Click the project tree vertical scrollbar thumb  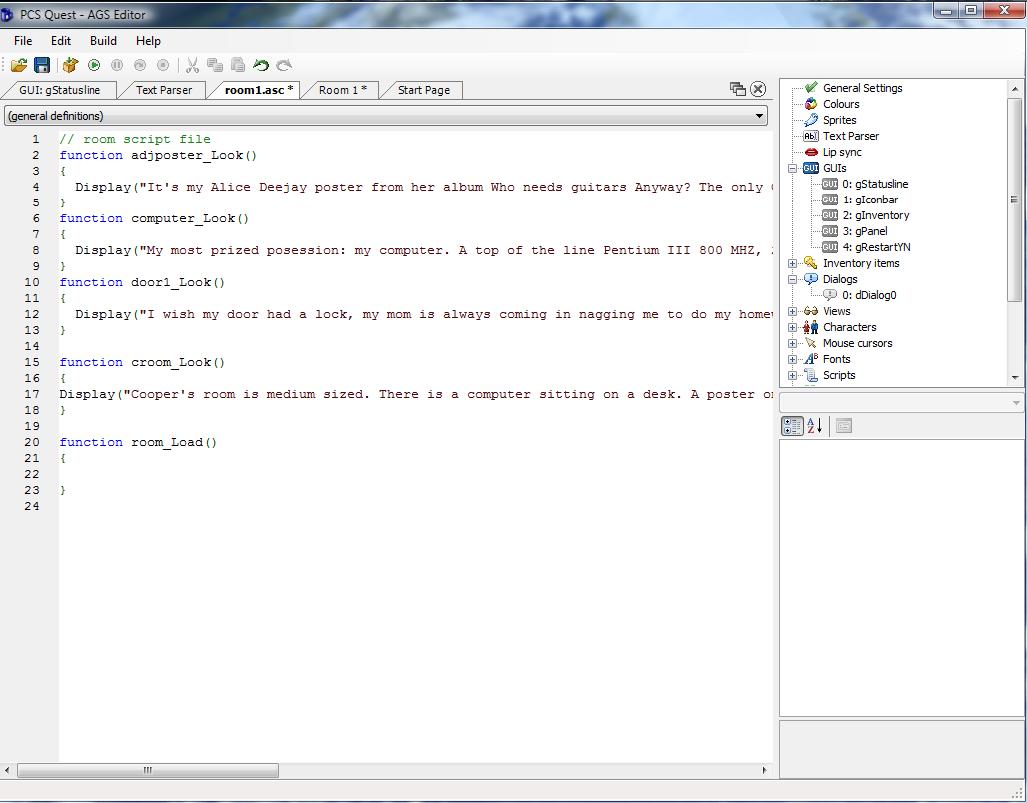(1015, 199)
